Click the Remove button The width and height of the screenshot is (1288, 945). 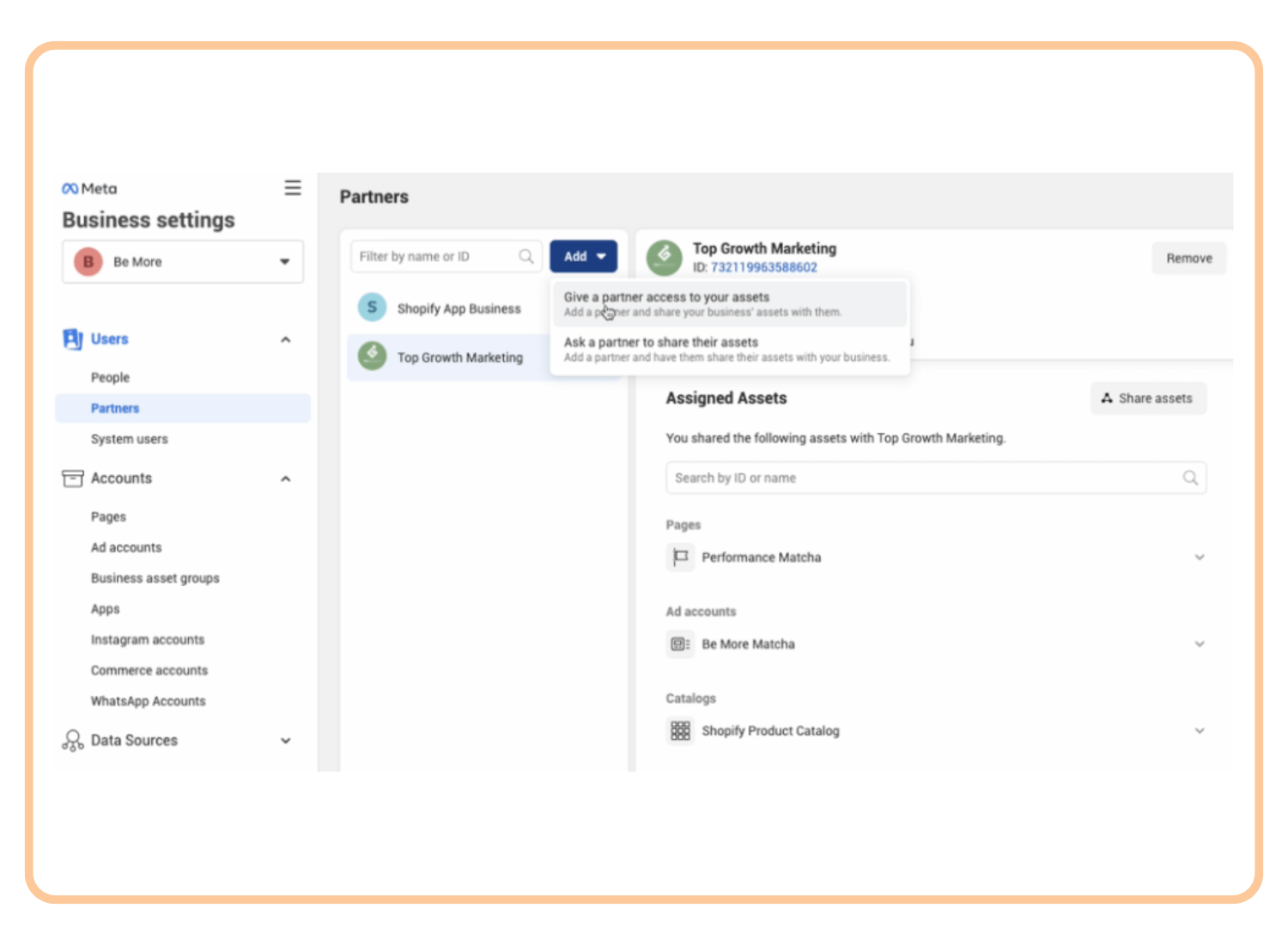[x=1189, y=258]
